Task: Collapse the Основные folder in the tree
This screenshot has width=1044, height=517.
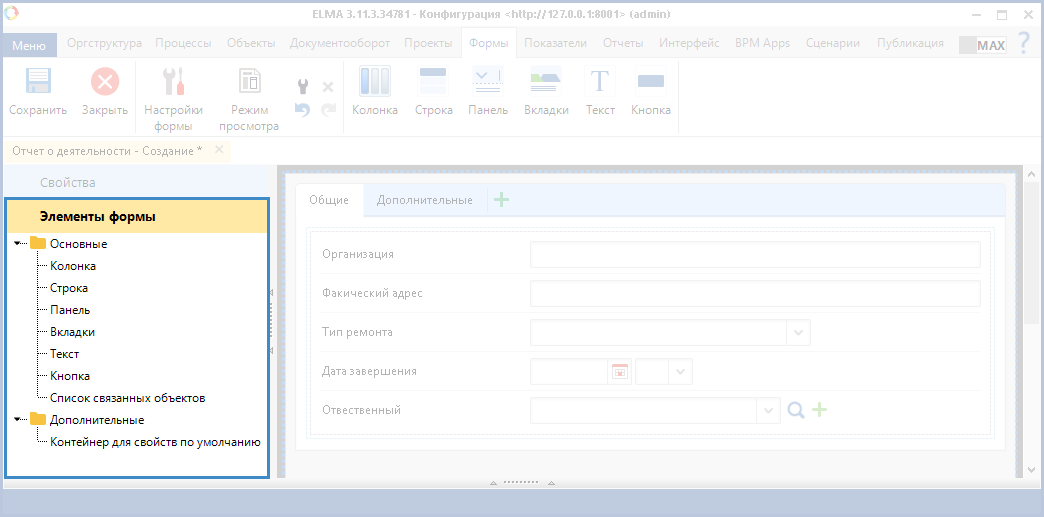Action: 19,244
